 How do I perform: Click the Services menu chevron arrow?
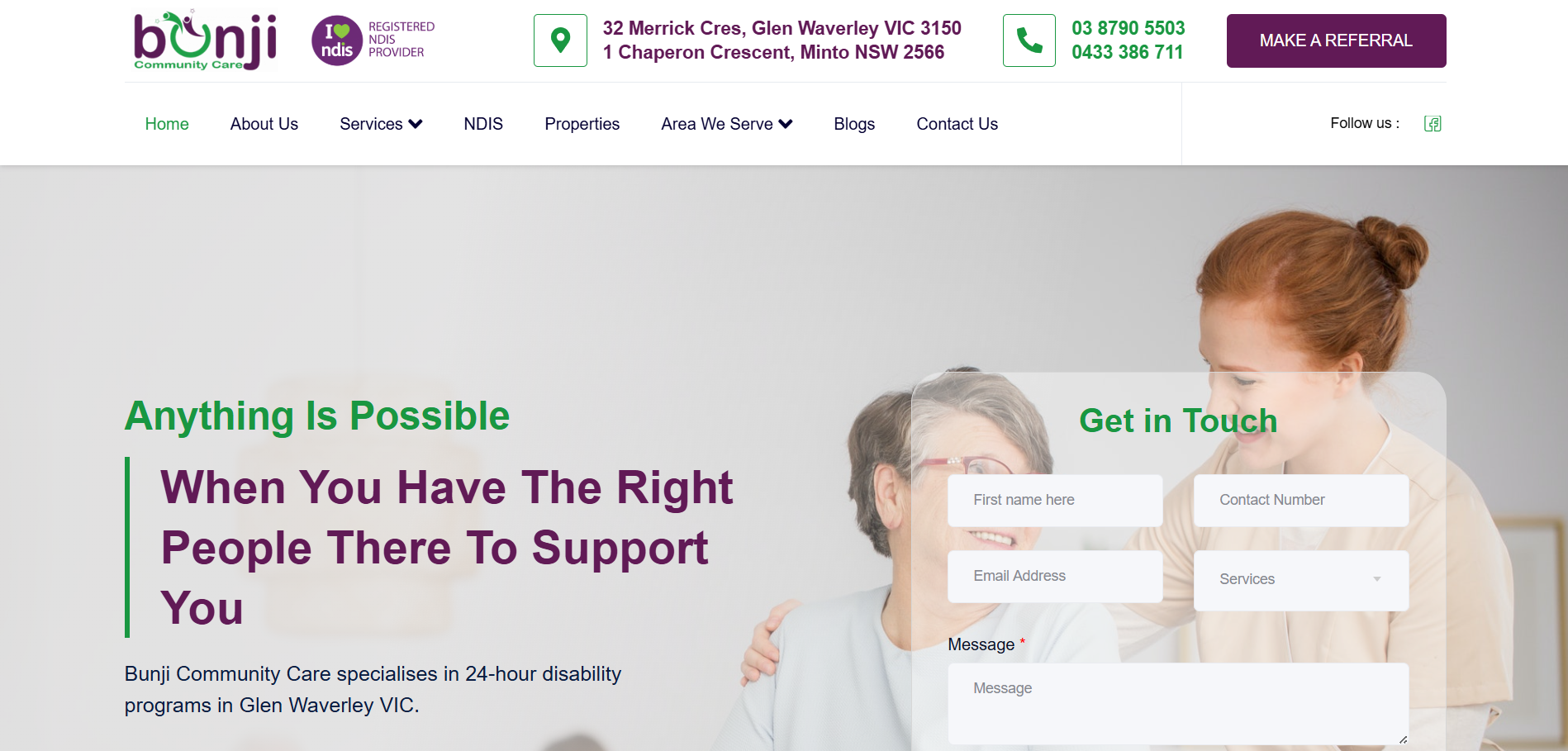[x=416, y=124]
